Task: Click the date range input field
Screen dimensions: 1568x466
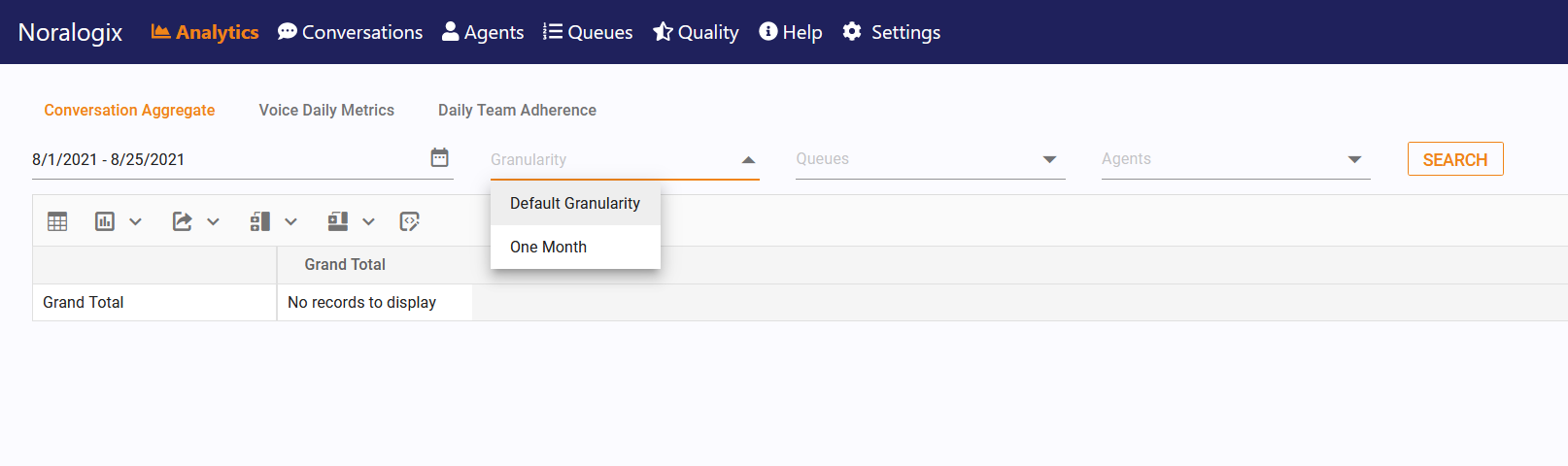Action: click(223, 159)
